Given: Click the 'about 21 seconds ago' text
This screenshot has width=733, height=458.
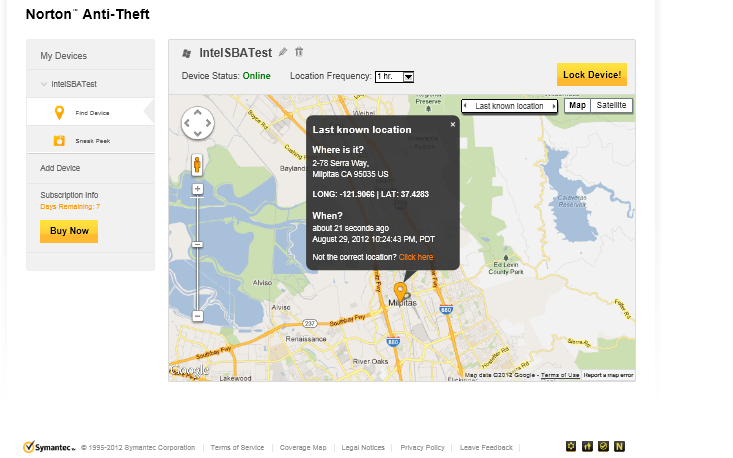Looking at the screenshot, I should point(351,228).
